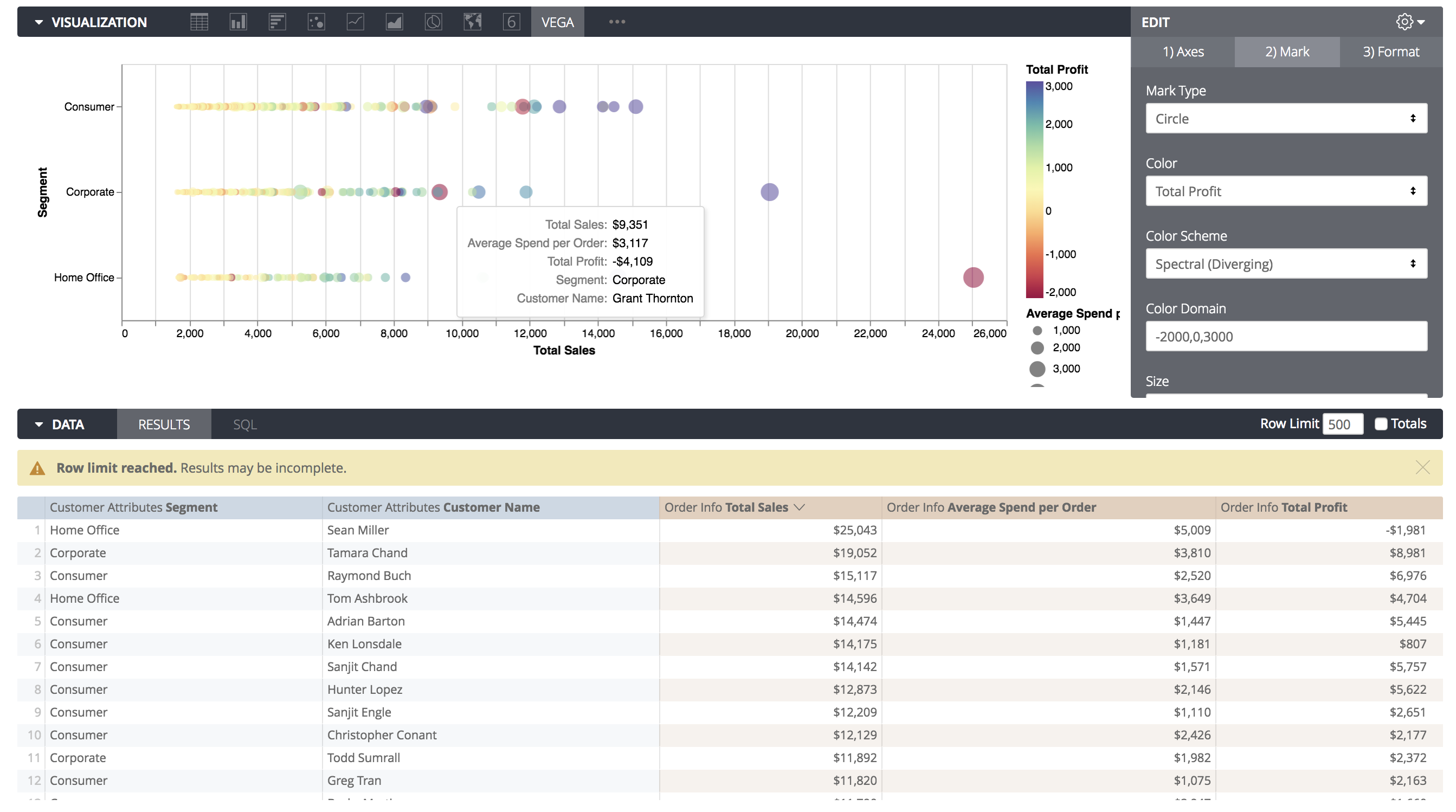Choose the world map visualization icon
This screenshot has width=1456, height=812.
(x=472, y=22)
